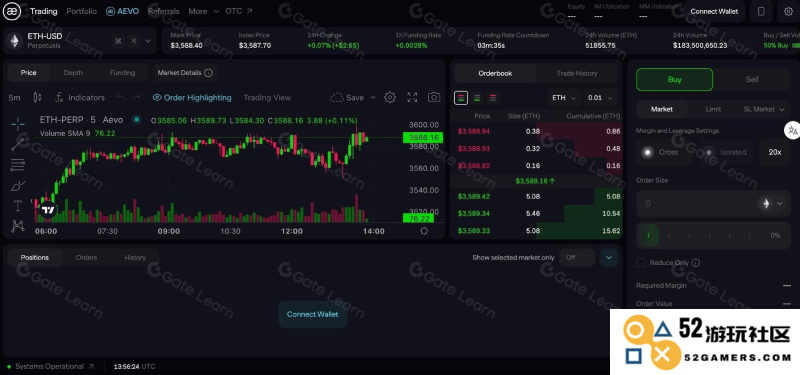Screen dimensions: 800x375
Task: Take chart snapshot with camera icon
Action: click(434, 97)
